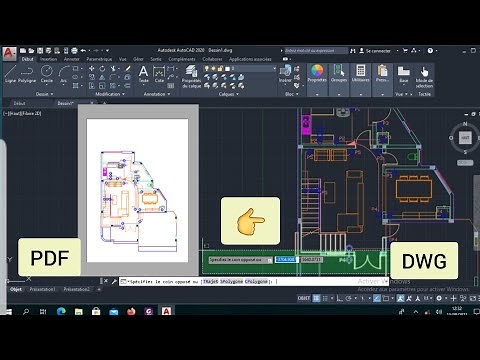The image size is (480, 360).
Task: Expand the Annotation panel
Action: [157, 94]
